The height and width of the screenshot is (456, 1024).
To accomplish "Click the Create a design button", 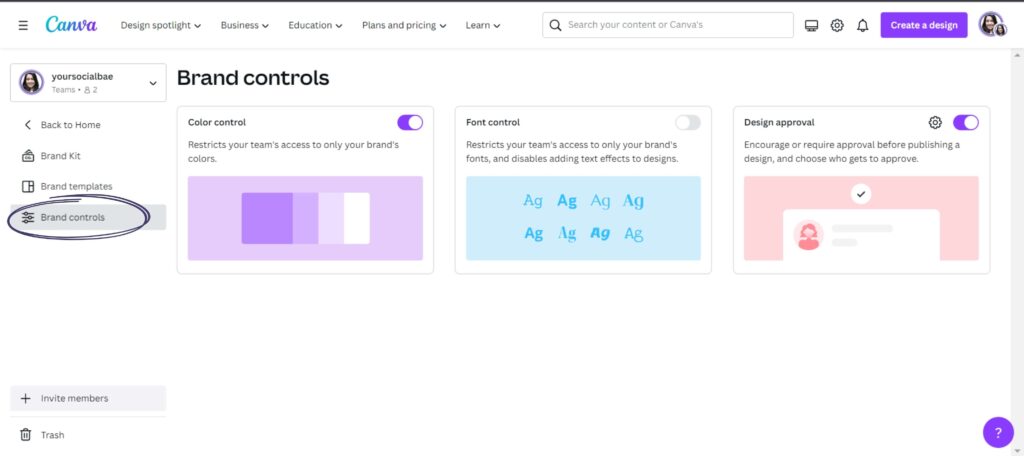I will (x=923, y=25).
